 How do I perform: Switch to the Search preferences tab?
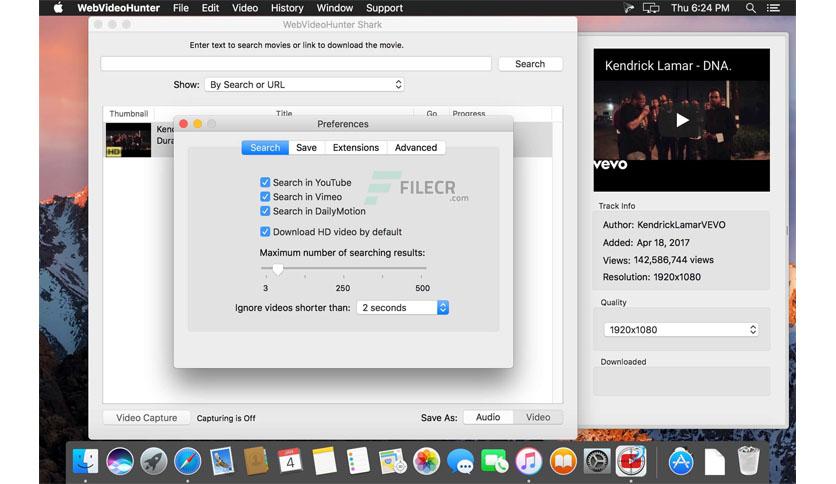click(x=265, y=148)
